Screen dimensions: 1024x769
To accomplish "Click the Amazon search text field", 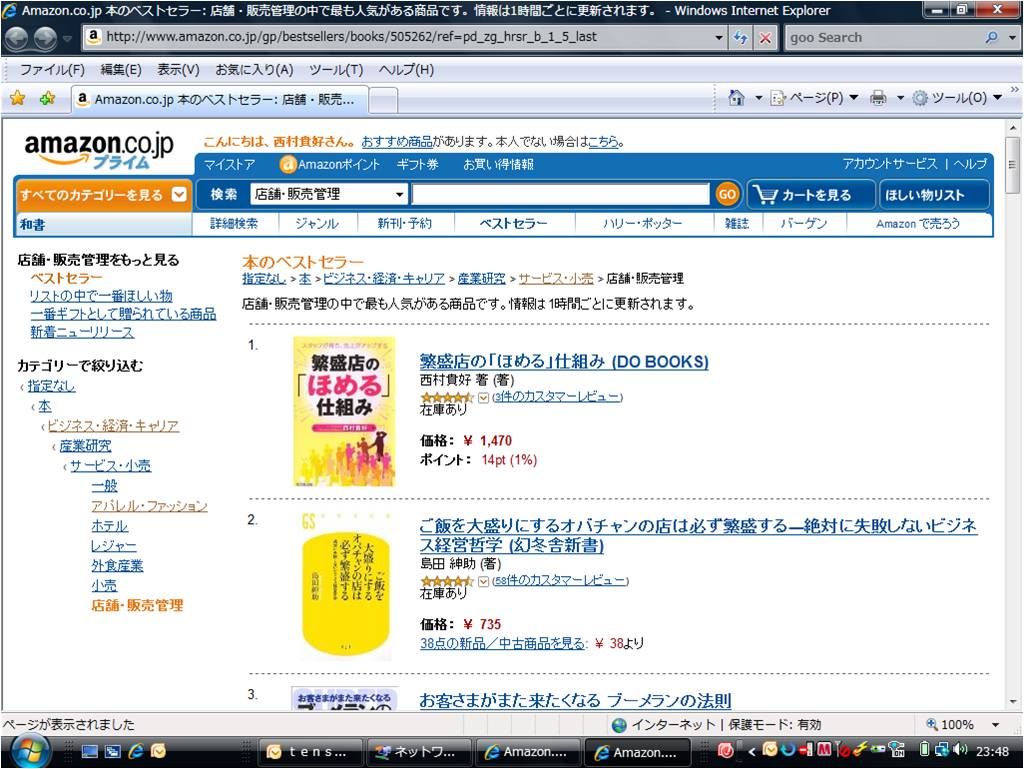I will click(x=560, y=194).
